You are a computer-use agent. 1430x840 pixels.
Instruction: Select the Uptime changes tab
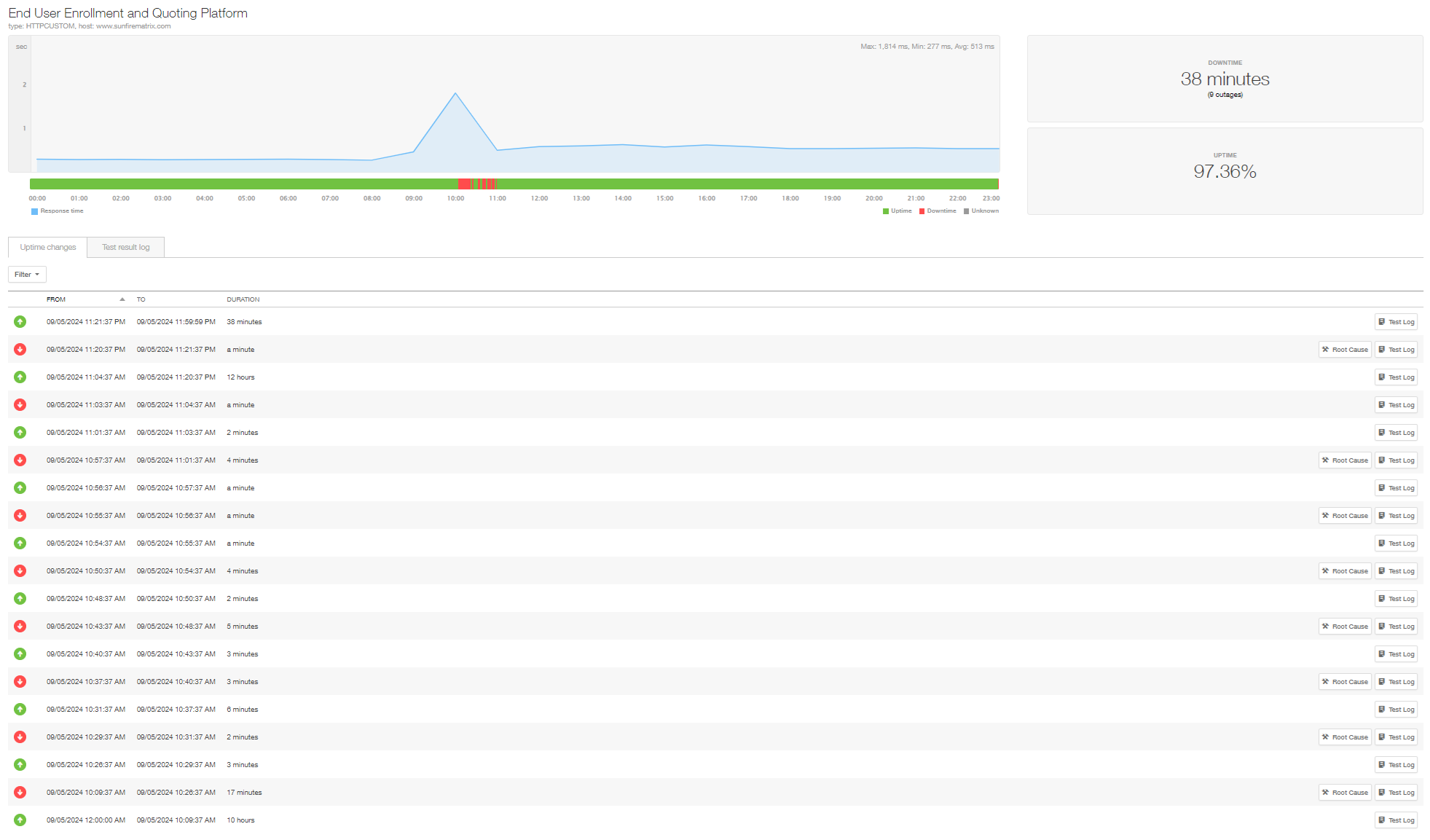(48, 248)
